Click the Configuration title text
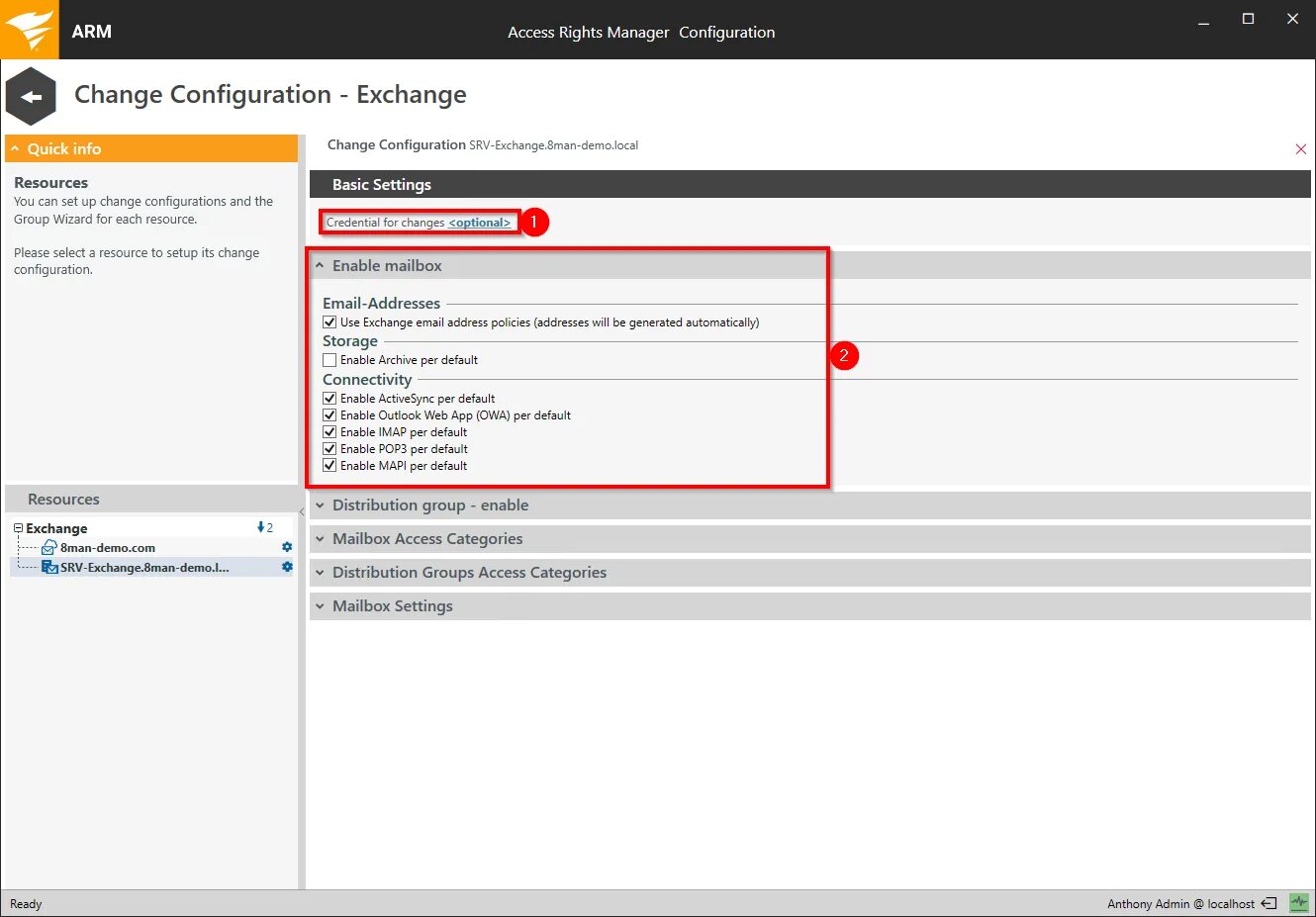Image resolution: width=1316 pixels, height=917 pixels. 727,32
